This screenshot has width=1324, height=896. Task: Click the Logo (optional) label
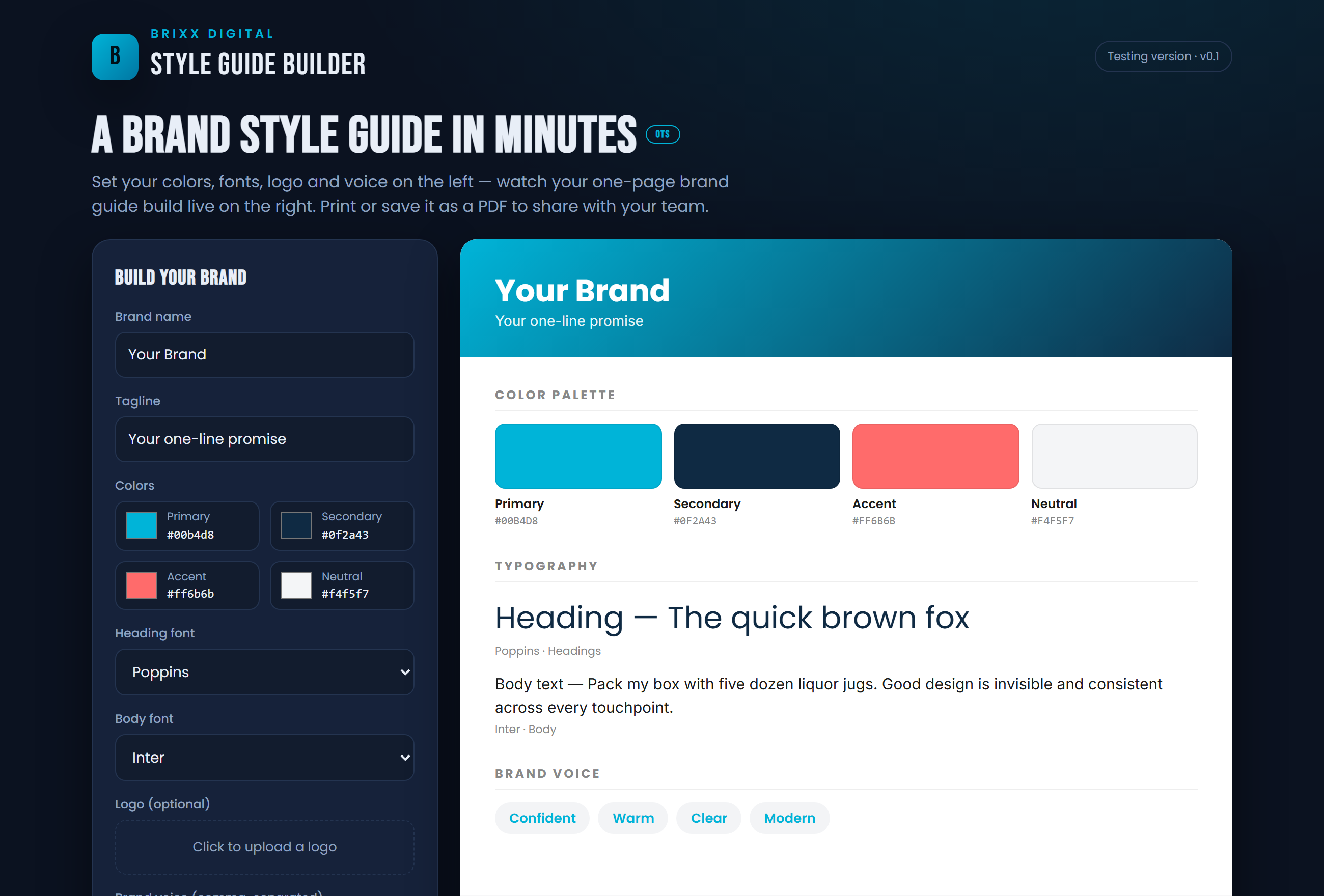162,804
